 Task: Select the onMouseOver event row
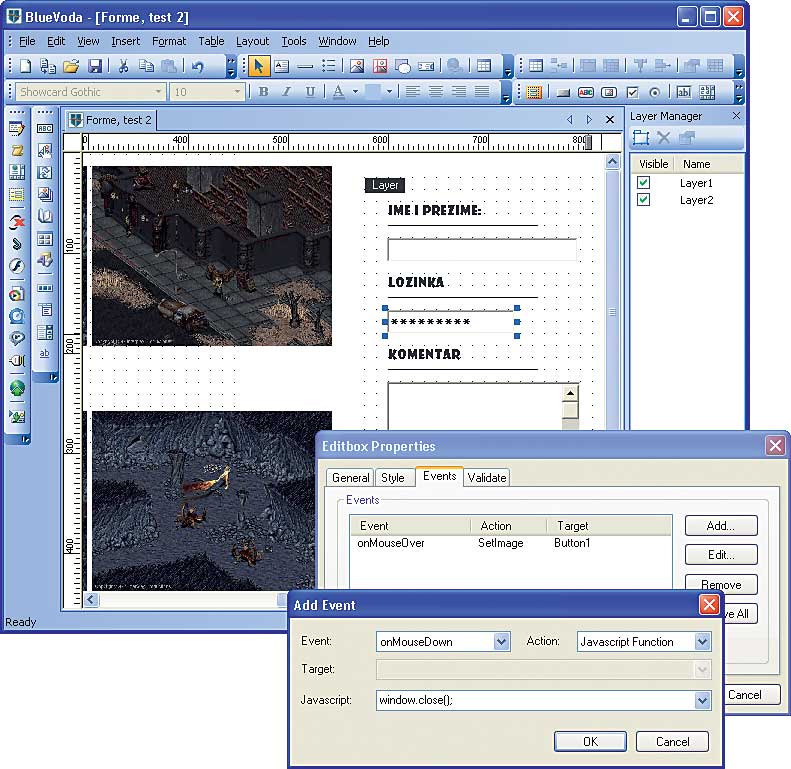[511, 543]
